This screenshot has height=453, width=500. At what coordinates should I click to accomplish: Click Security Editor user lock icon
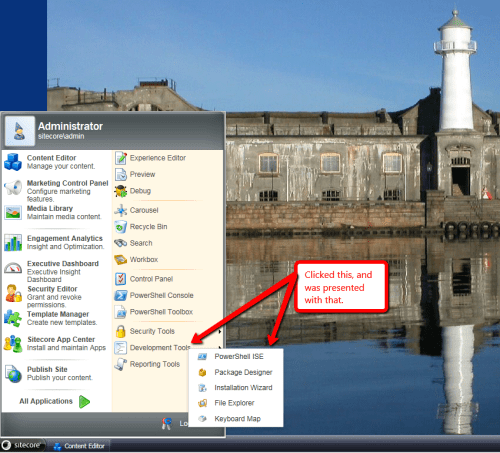click(x=13, y=293)
